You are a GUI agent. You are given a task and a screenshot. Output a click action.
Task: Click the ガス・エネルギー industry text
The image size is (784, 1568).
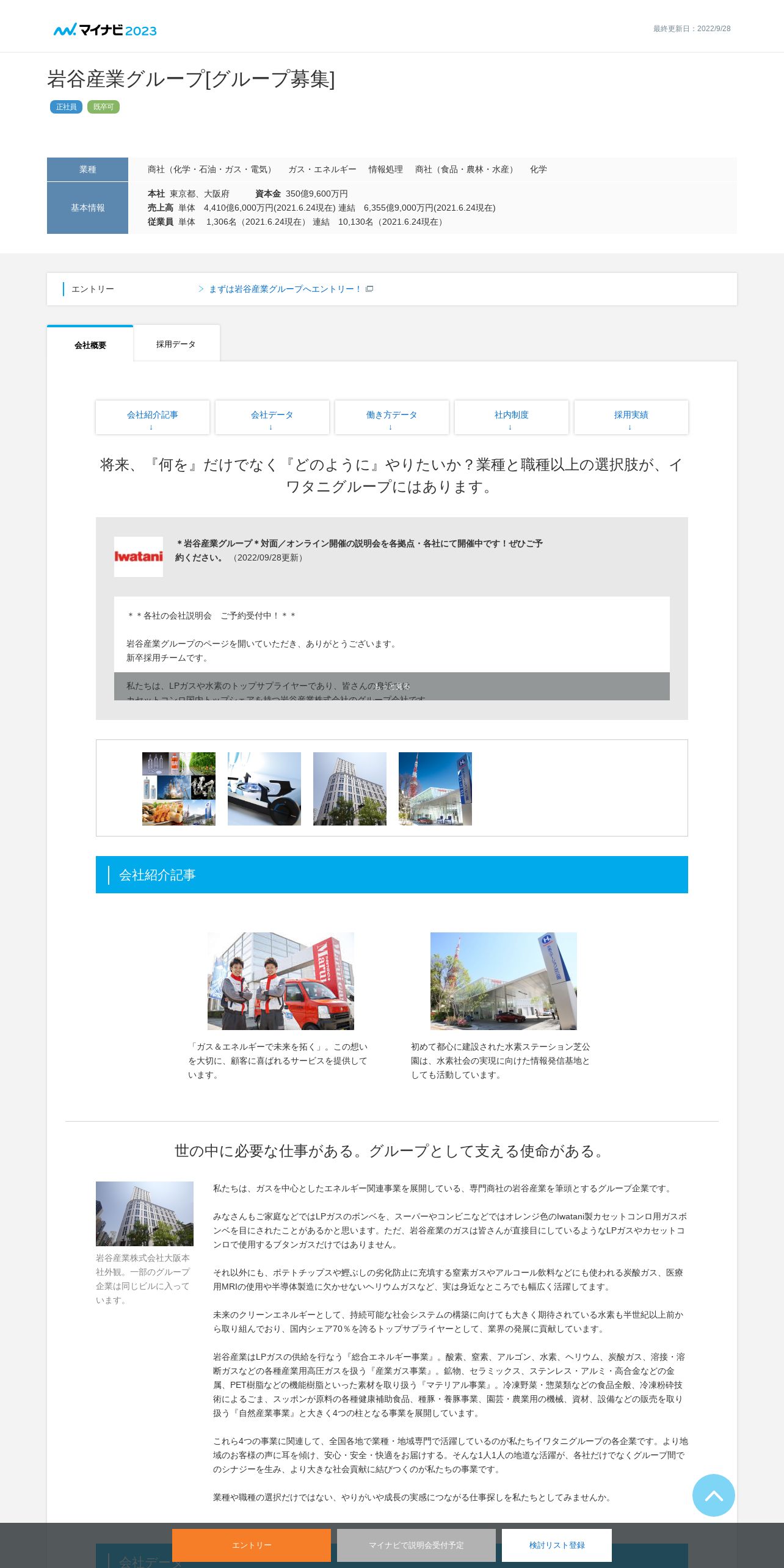click(x=322, y=169)
